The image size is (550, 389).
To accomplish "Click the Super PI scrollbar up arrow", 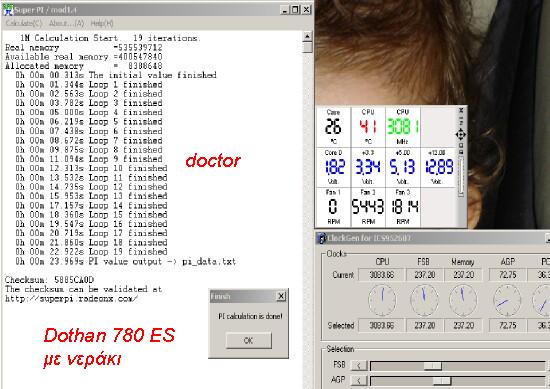I will [x=307, y=36].
